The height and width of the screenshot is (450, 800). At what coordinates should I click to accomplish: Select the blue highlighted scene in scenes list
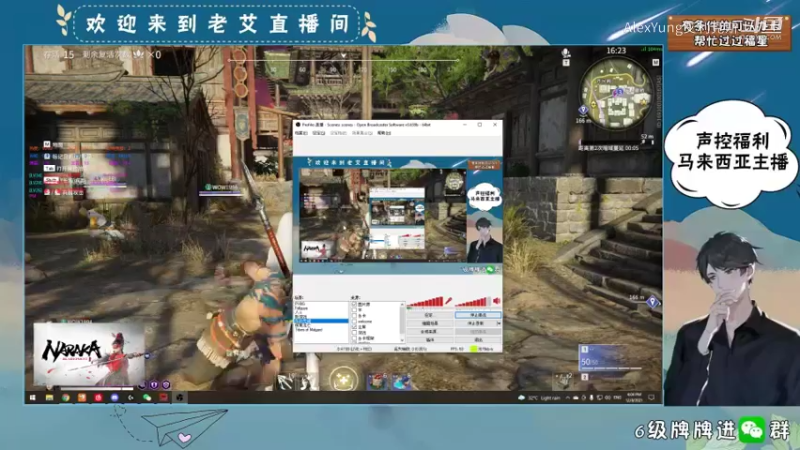click(x=321, y=321)
